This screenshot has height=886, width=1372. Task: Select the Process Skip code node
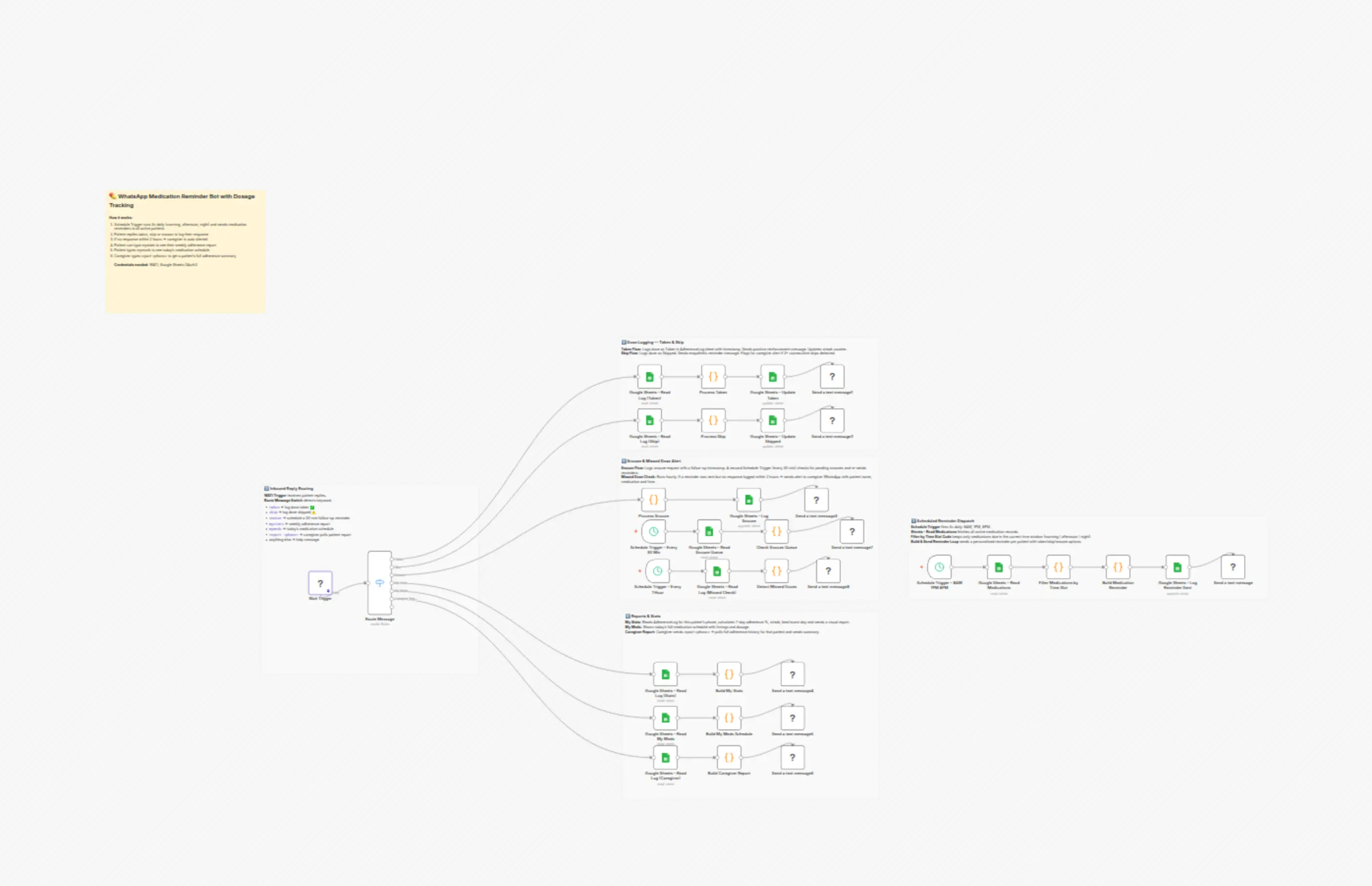tap(713, 421)
